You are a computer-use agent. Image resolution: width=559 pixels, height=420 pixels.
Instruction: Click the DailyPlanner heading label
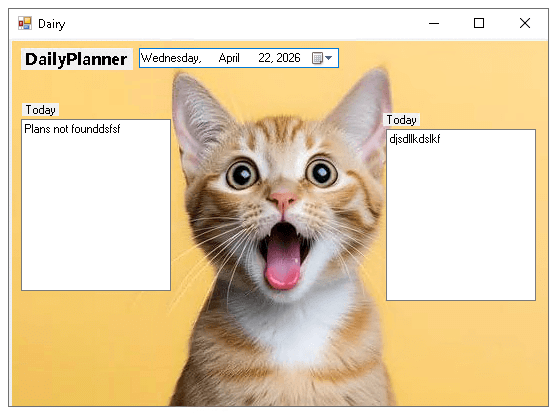coord(77,59)
